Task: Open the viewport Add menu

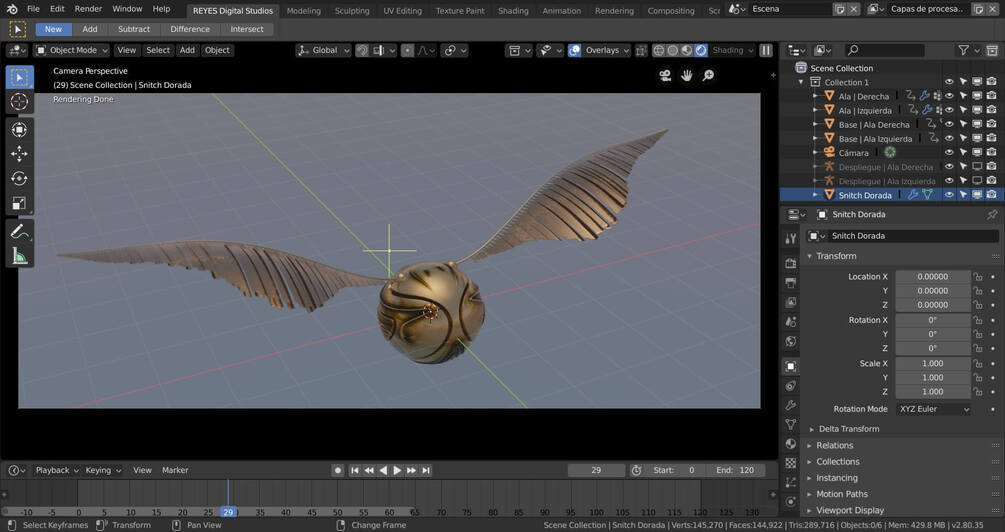Action: click(x=187, y=50)
